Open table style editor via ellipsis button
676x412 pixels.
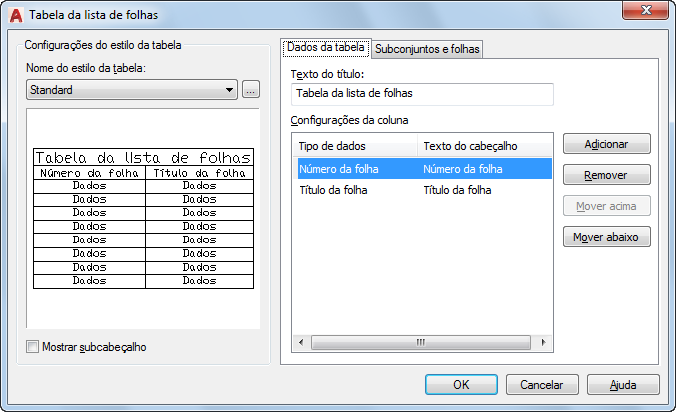[x=251, y=90]
